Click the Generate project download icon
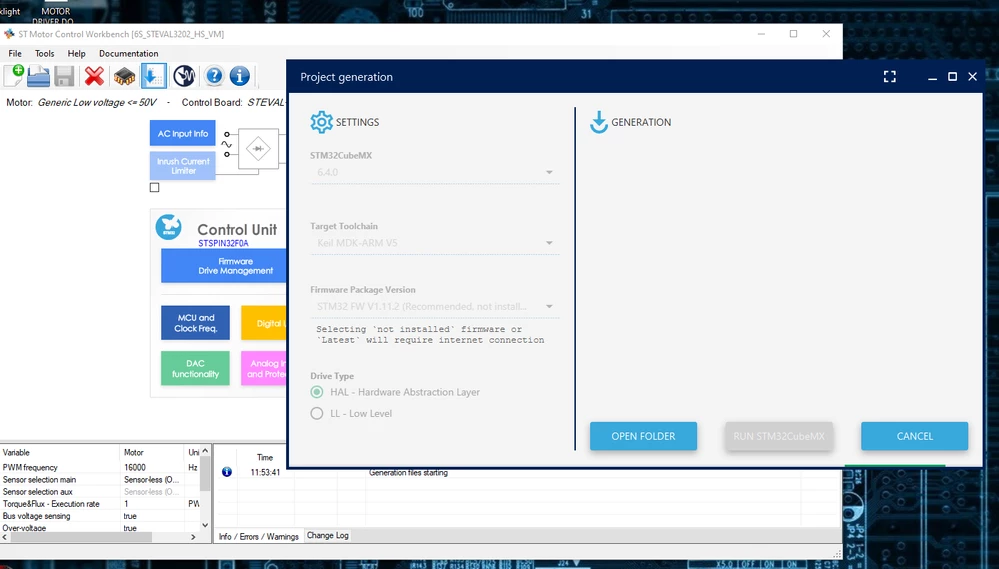Viewport: 999px width, 569px height. pyautogui.click(x=154, y=76)
